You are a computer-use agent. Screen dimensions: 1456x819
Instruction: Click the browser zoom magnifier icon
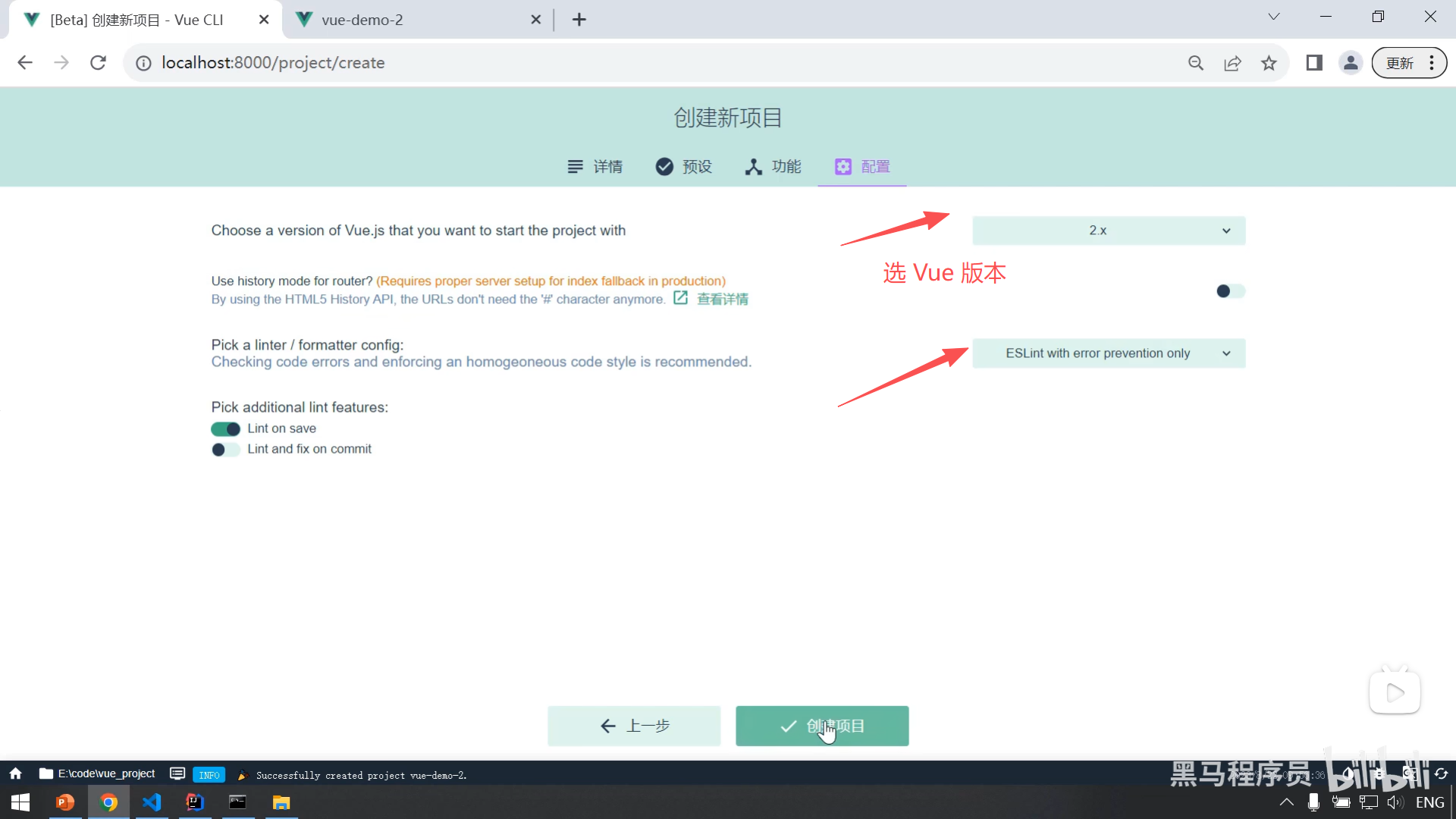point(1196,63)
